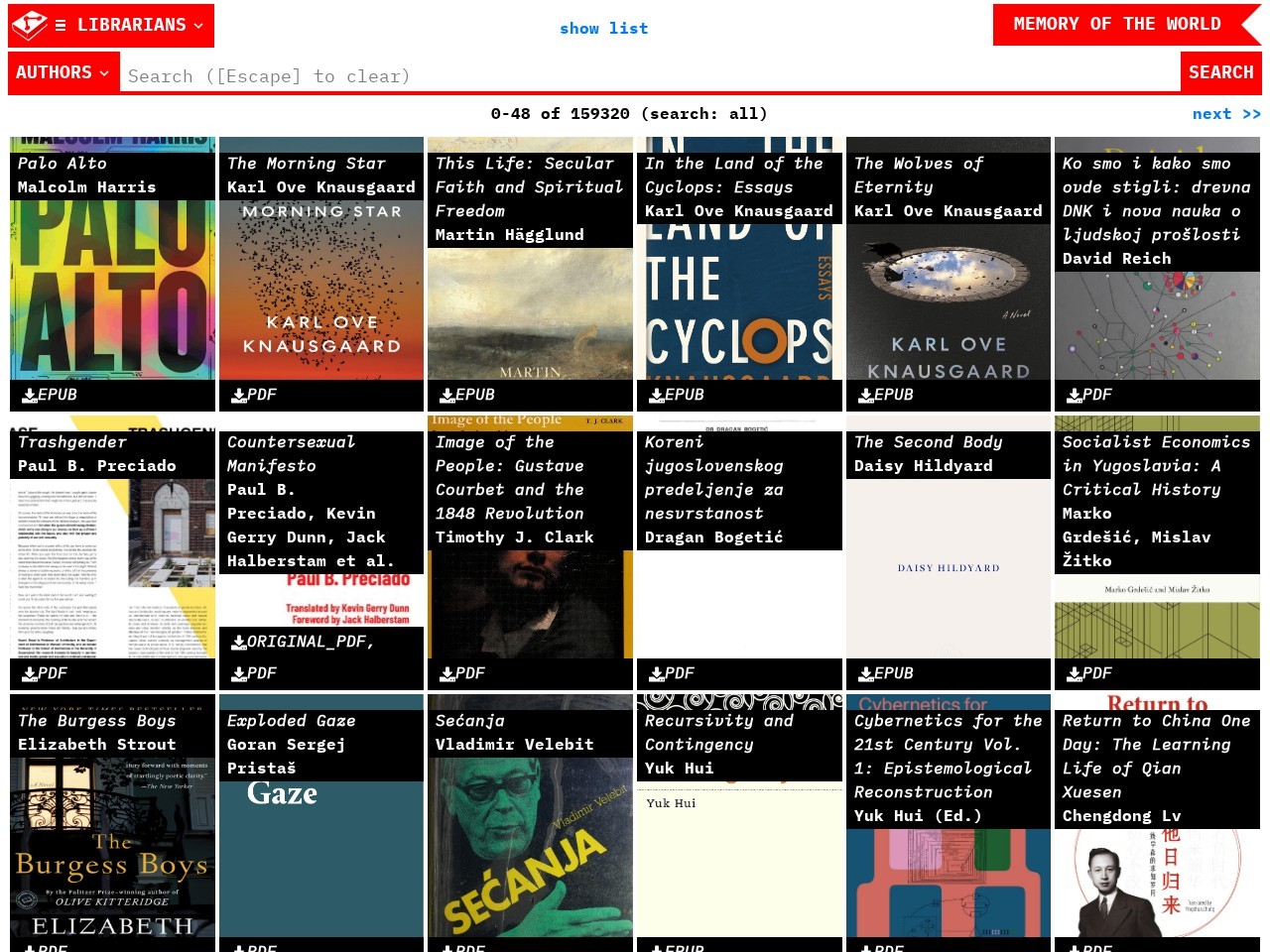The image size is (1270, 952).
Task: Open author Yuk Hui (Ed.)
Action: tap(919, 816)
